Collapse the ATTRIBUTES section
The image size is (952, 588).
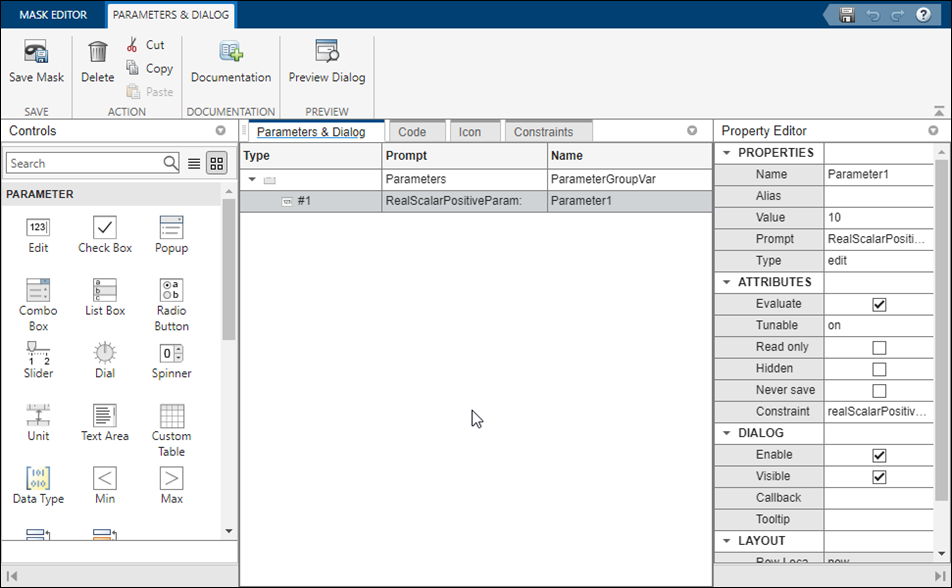[723, 282]
